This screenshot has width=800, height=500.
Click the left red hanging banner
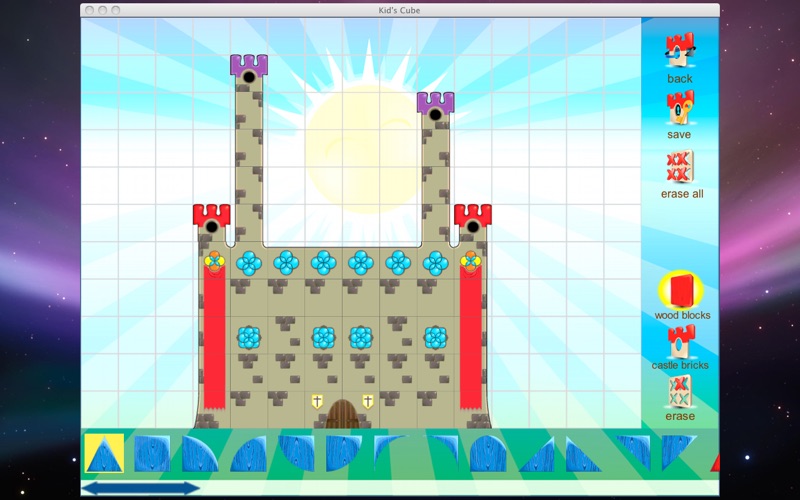click(214, 338)
